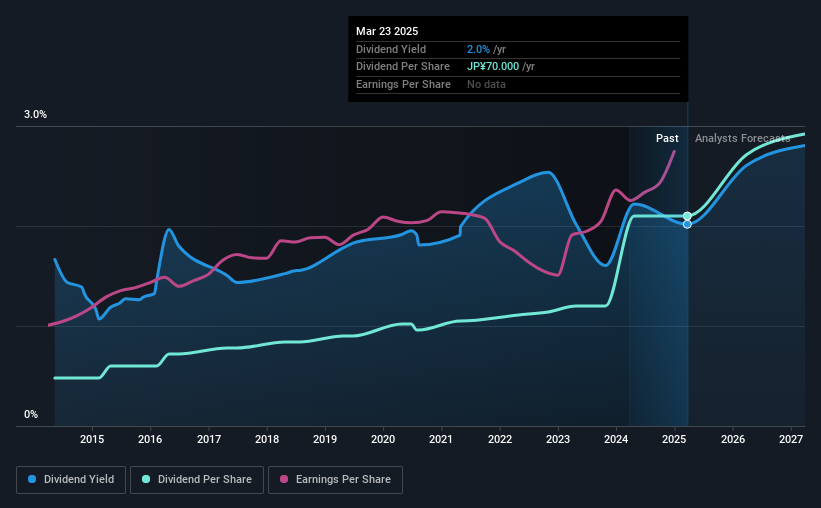Click the 3.0% y-axis label
The image size is (821, 508).
35,115
